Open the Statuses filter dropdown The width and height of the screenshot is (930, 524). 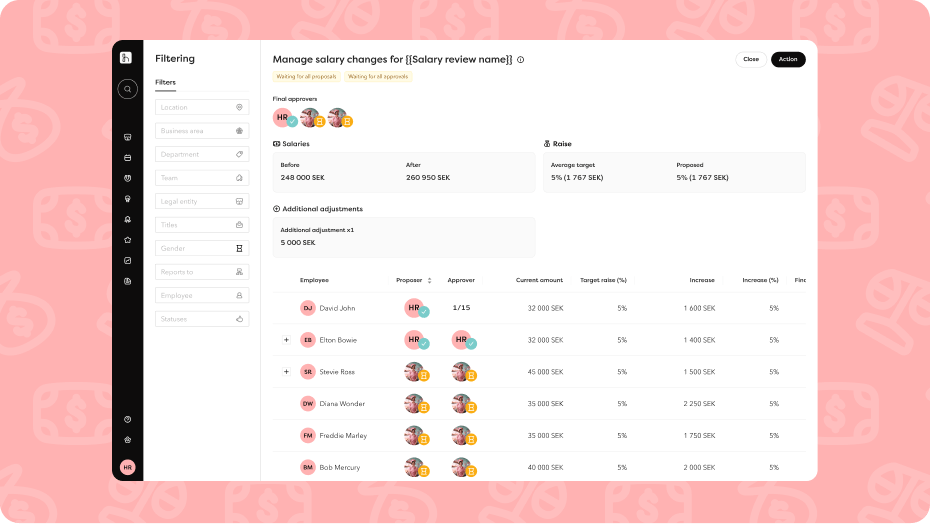[x=202, y=319]
